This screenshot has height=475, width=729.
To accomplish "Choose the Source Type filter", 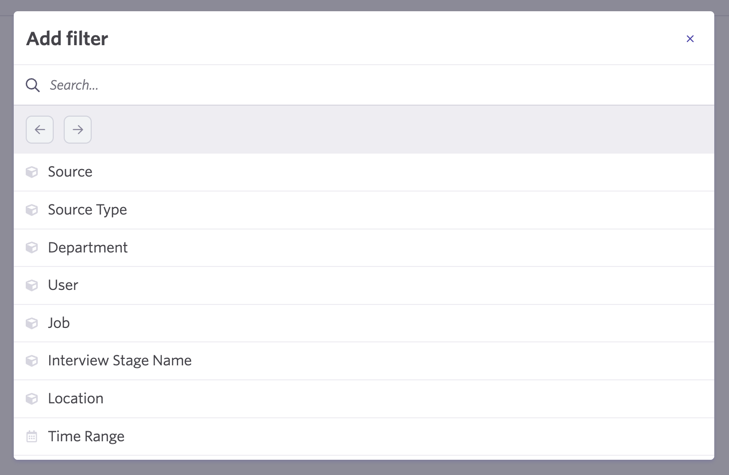I will pyautogui.click(x=364, y=210).
